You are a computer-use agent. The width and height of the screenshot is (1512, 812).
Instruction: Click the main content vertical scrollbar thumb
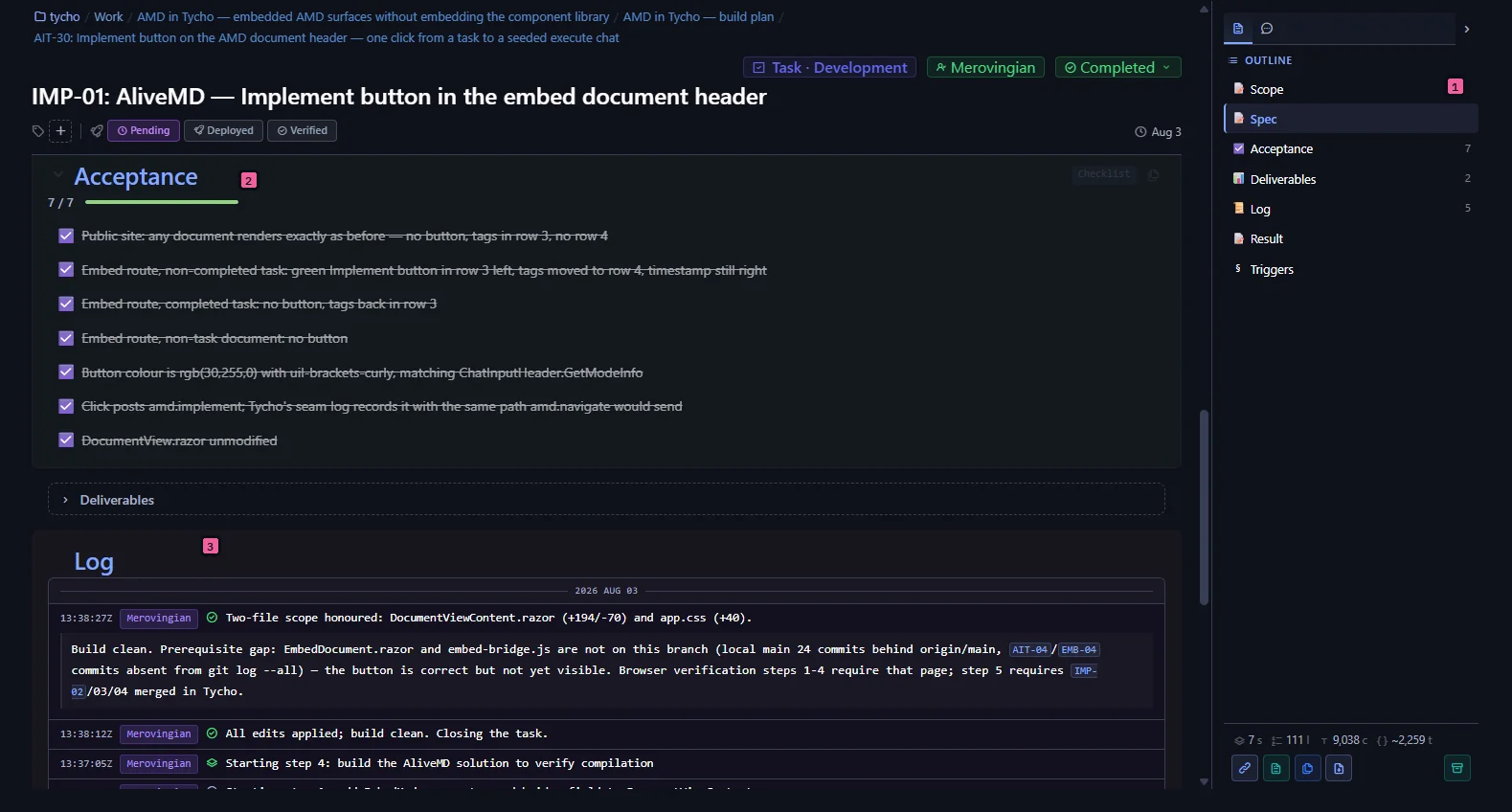1204,507
